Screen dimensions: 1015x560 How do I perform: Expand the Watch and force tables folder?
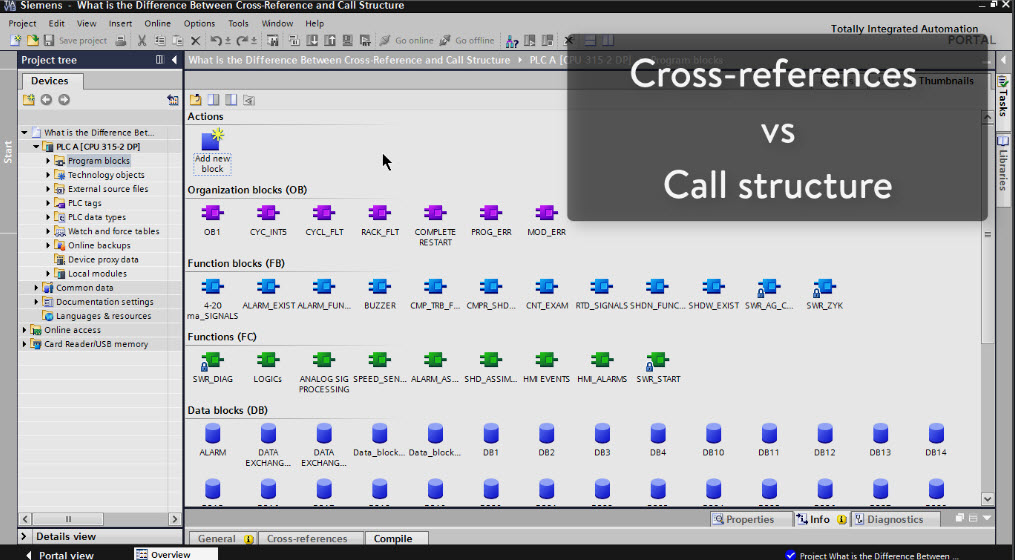[x=48, y=231]
